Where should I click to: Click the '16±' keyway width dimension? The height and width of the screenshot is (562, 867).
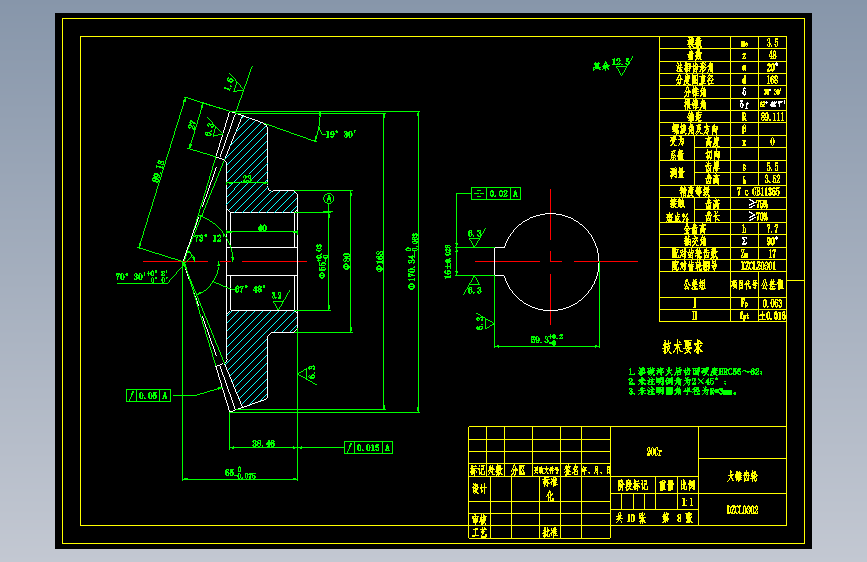(x=448, y=261)
